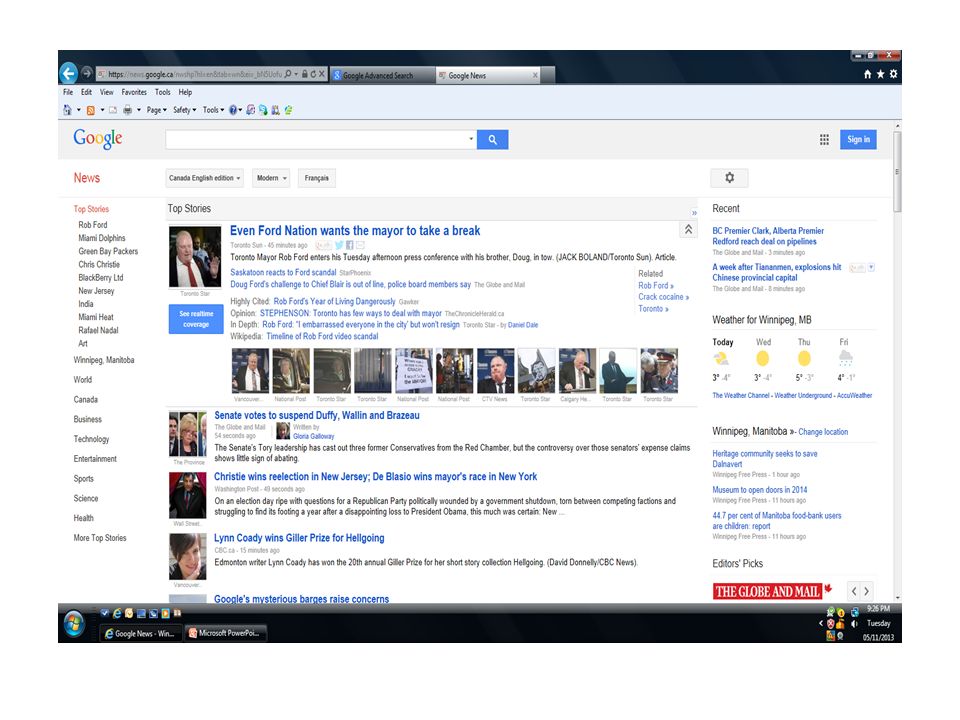Click the RSS feeds icon in command bar
This screenshot has width=960, height=720.
91,110
